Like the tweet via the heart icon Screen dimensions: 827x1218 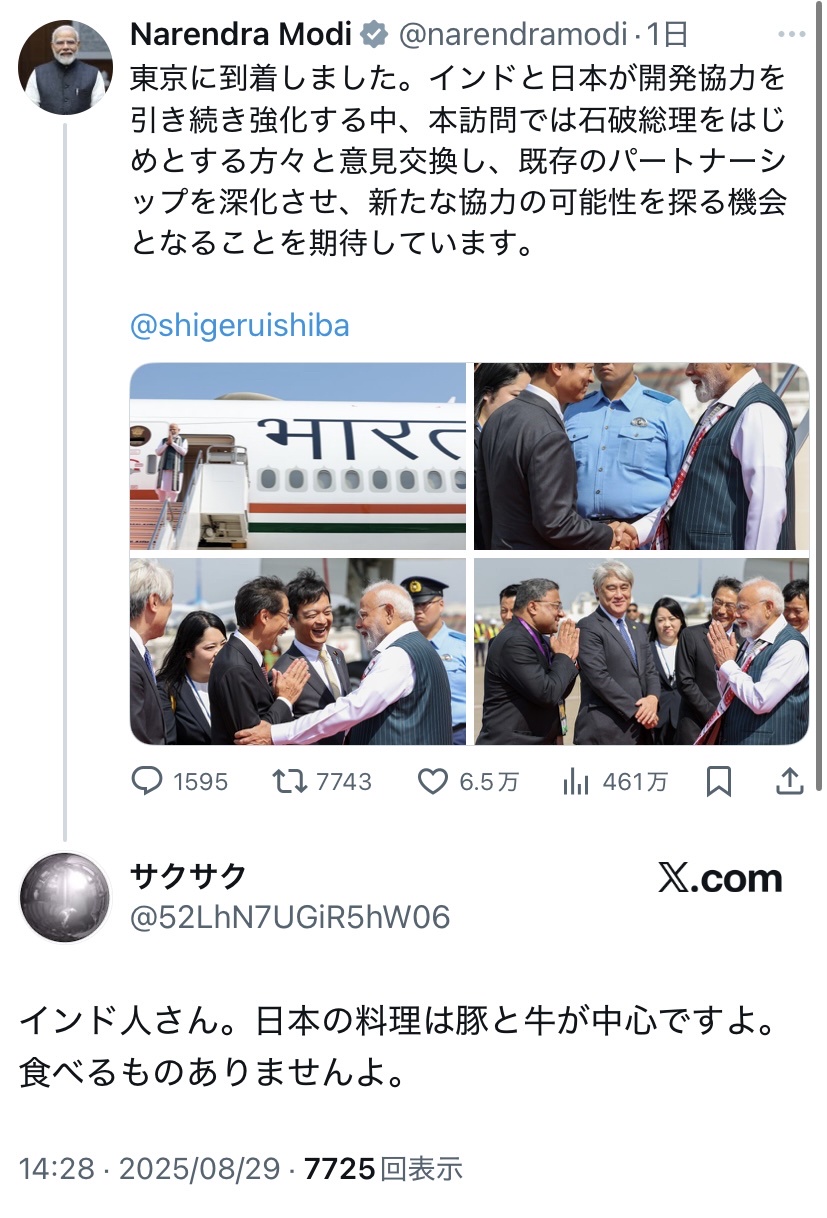[x=433, y=781]
